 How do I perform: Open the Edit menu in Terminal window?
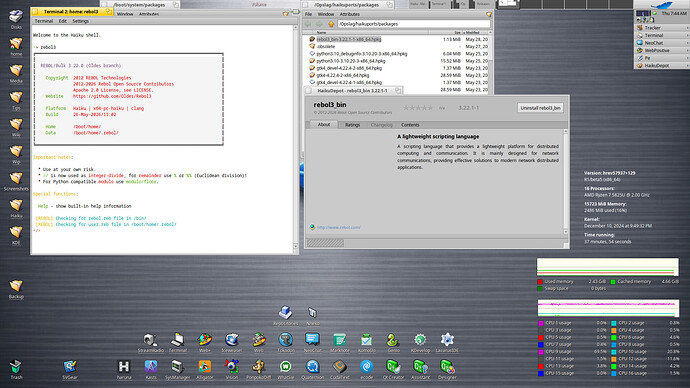click(x=63, y=21)
